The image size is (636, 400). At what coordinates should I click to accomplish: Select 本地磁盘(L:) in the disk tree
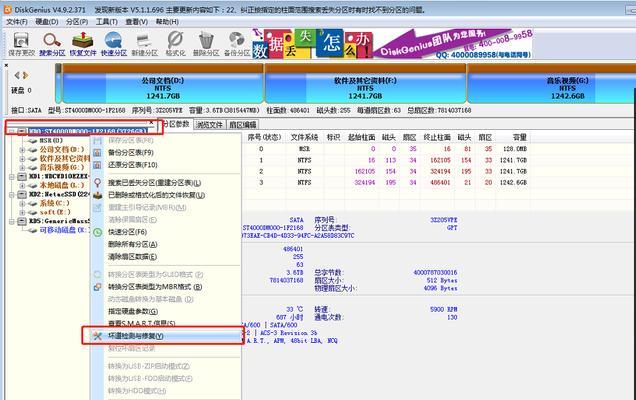62,185
